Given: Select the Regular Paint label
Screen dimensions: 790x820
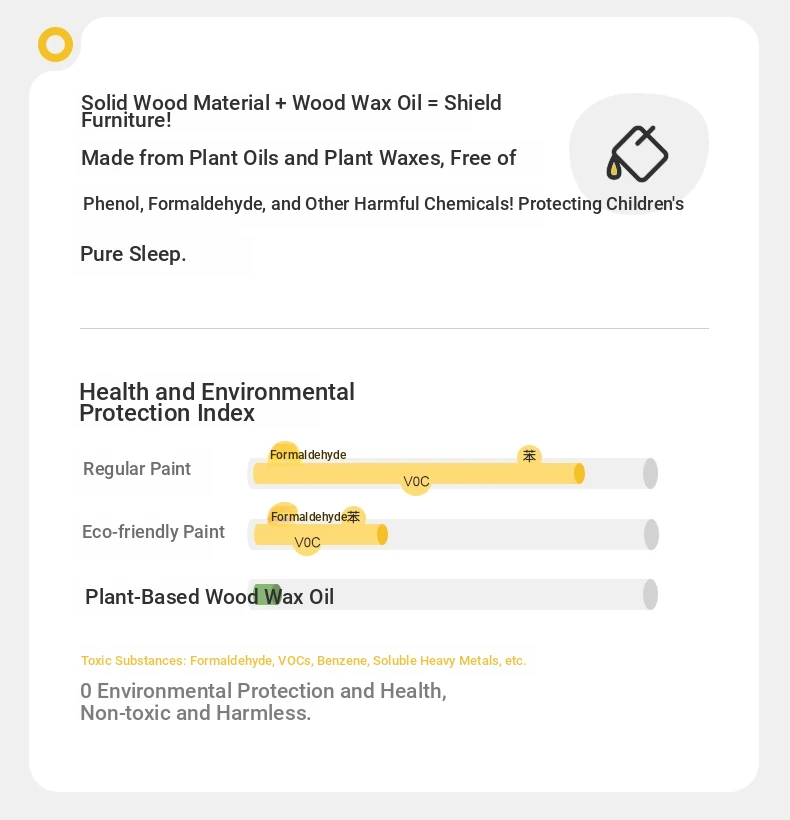Looking at the screenshot, I should tap(137, 469).
